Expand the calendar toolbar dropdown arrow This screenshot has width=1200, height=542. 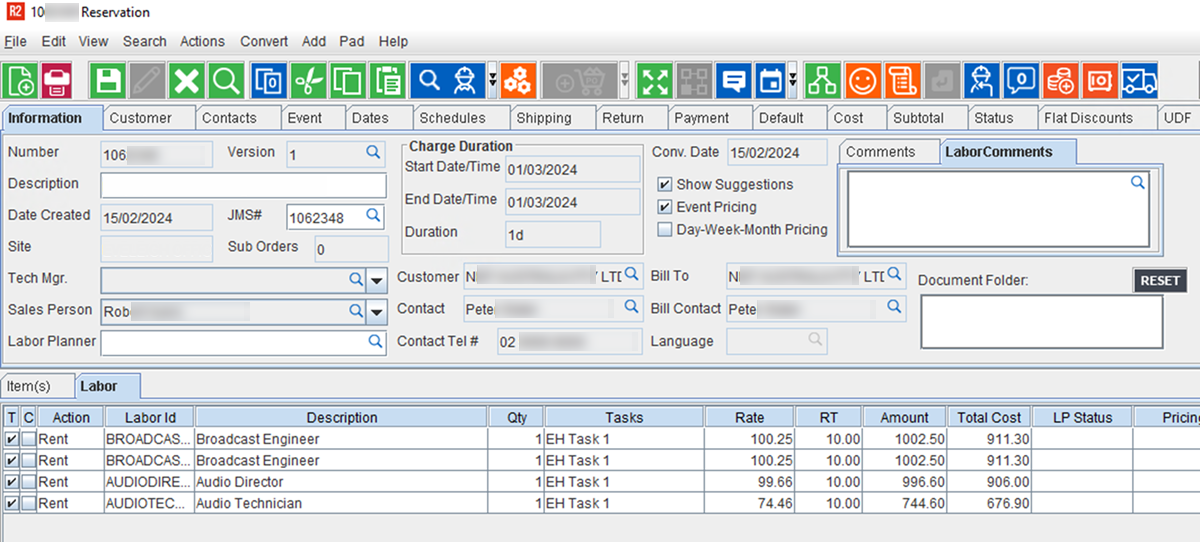click(x=793, y=80)
